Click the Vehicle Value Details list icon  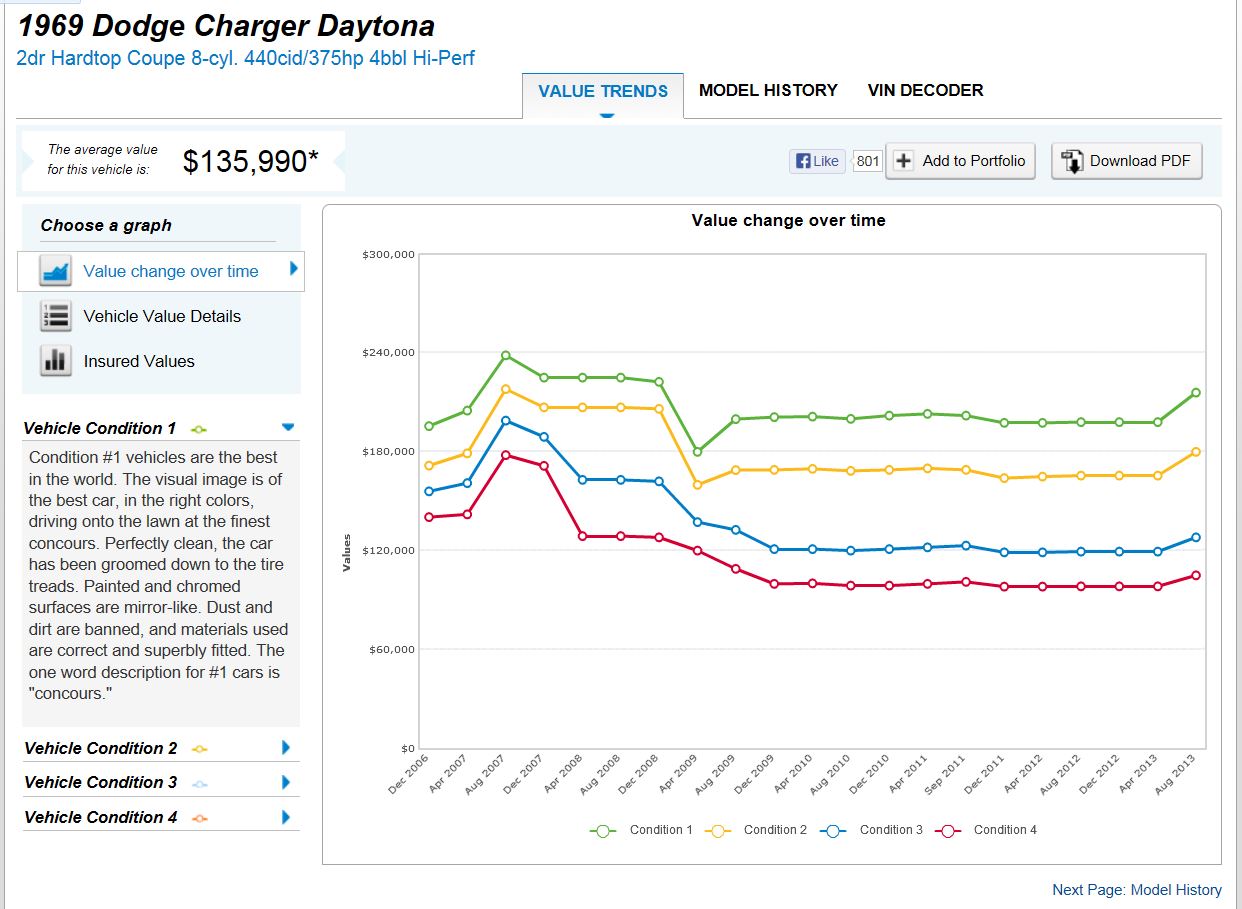click(x=55, y=316)
